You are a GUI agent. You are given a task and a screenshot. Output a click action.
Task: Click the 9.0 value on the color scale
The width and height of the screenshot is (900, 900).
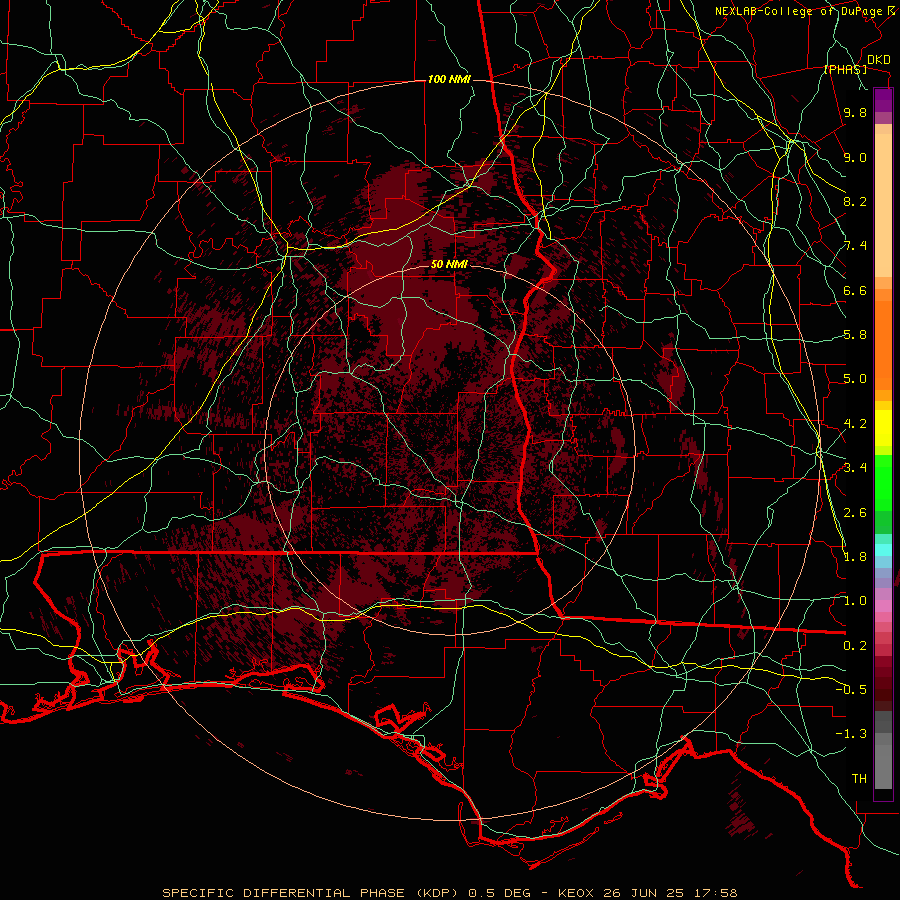coord(855,157)
